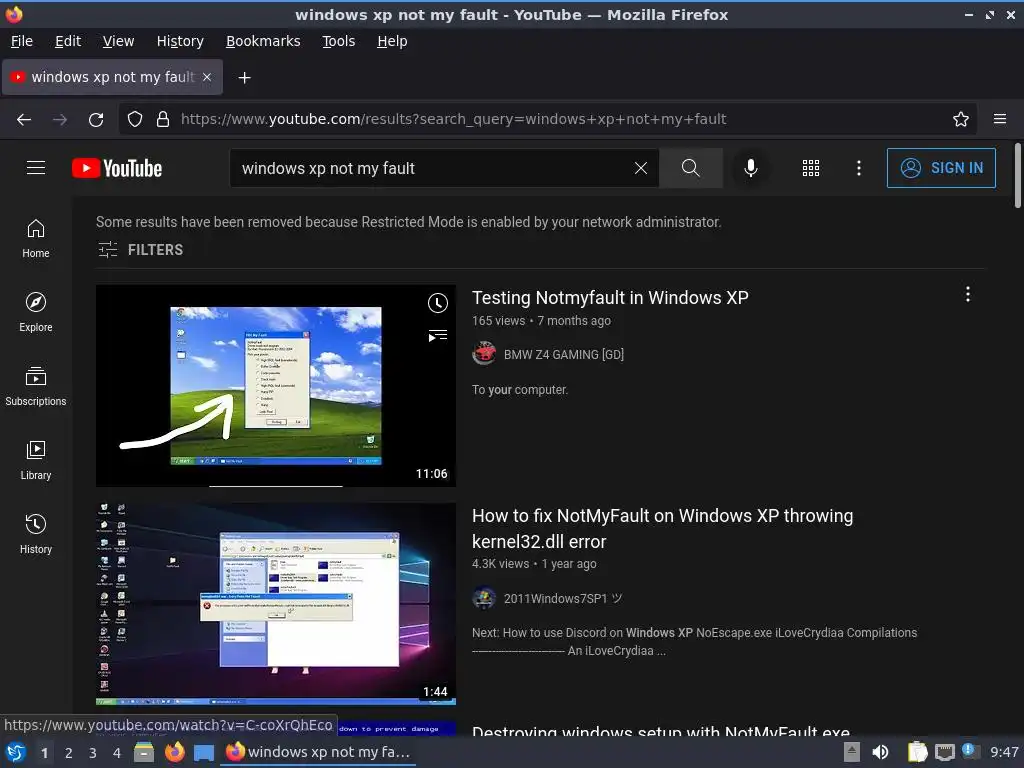Launch Firefox from taskbar launcher
Image resolution: width=1024 pixels, height=768 pixels.
point(174,752)
